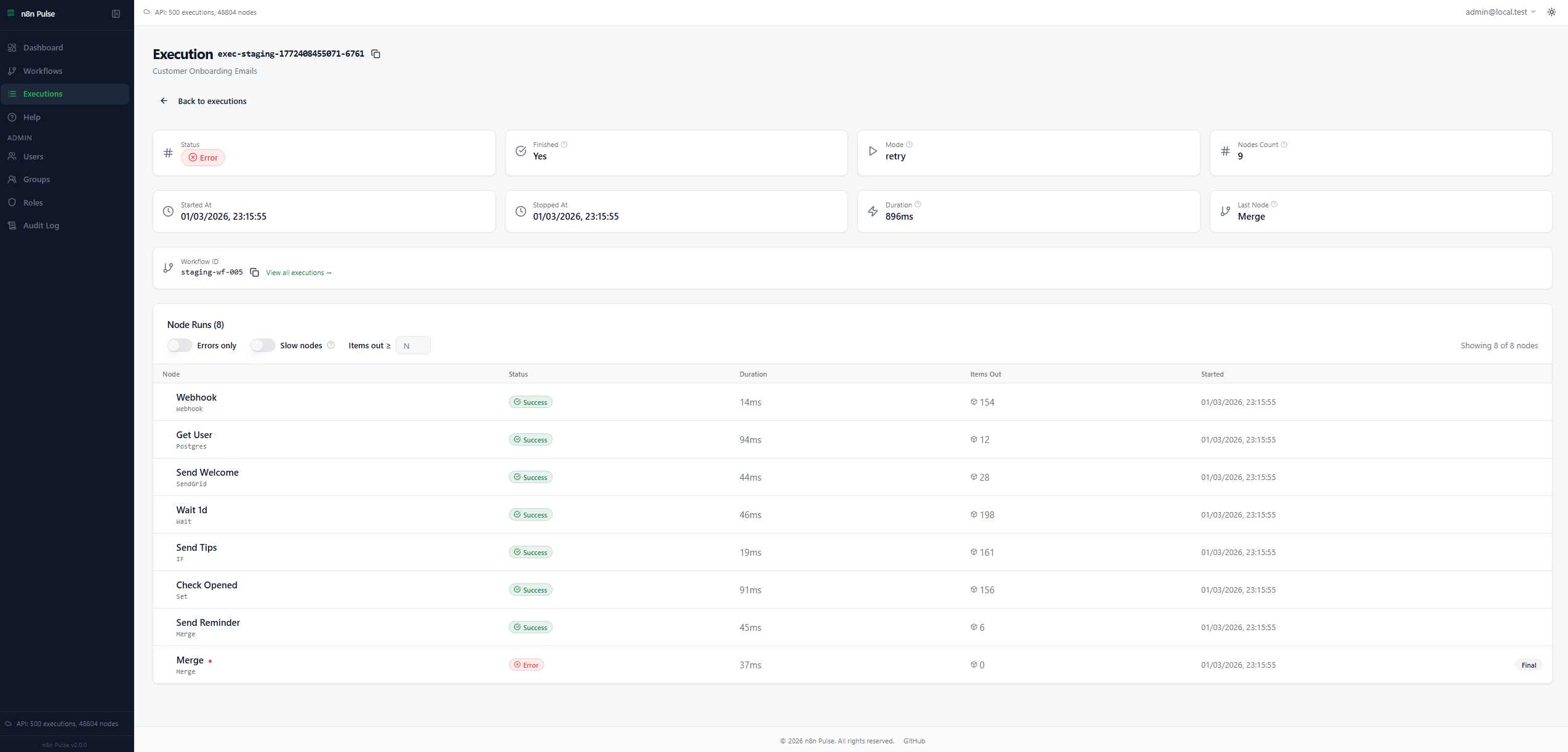Viewport: 1568px width, 752px height.
Task: Open the Users admin page
Action: 33,156
